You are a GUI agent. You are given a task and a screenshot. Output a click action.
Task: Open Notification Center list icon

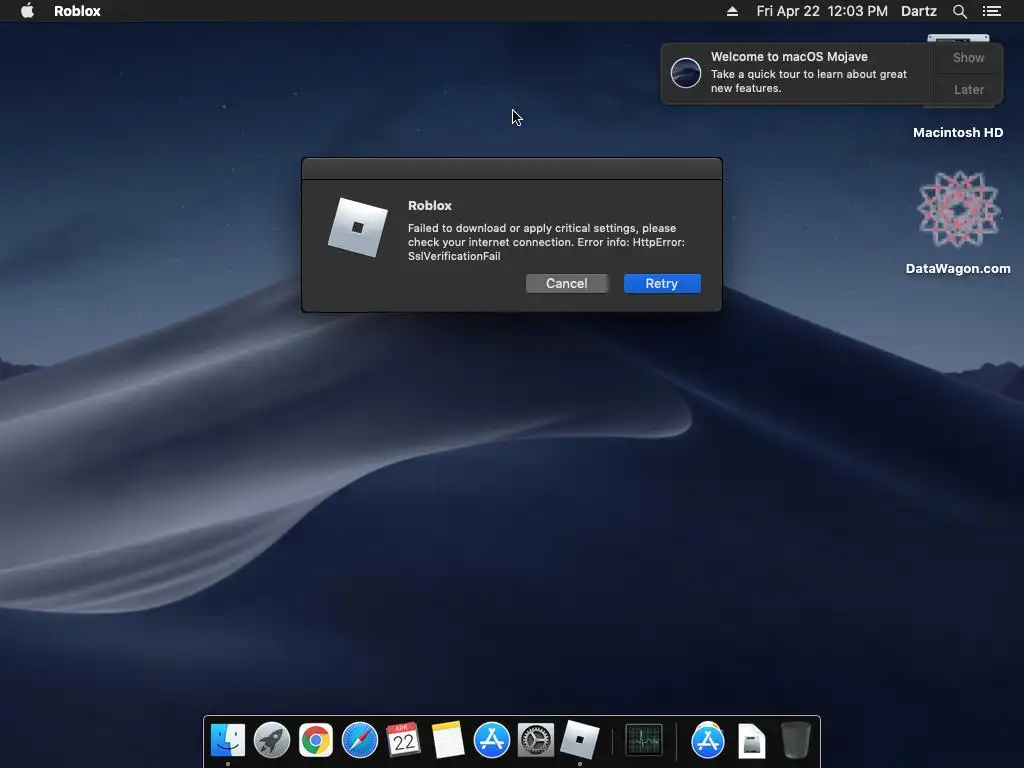991,11
